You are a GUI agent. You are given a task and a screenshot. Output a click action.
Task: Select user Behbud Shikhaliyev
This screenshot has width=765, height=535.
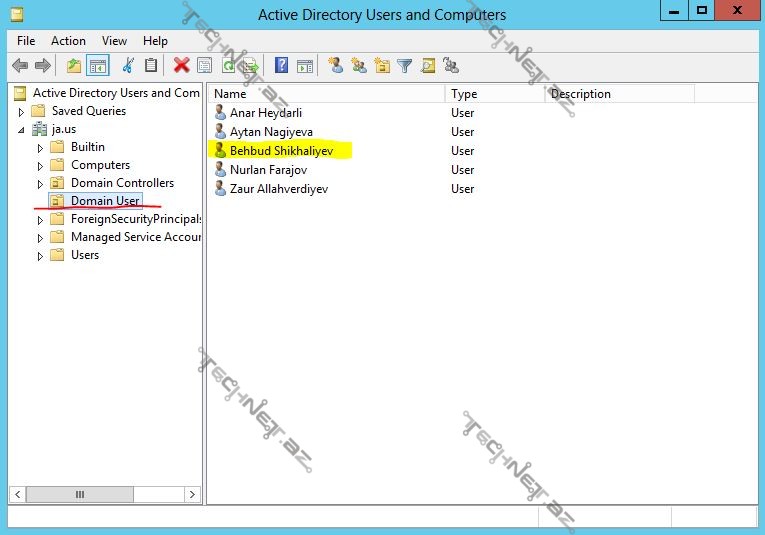281,151
